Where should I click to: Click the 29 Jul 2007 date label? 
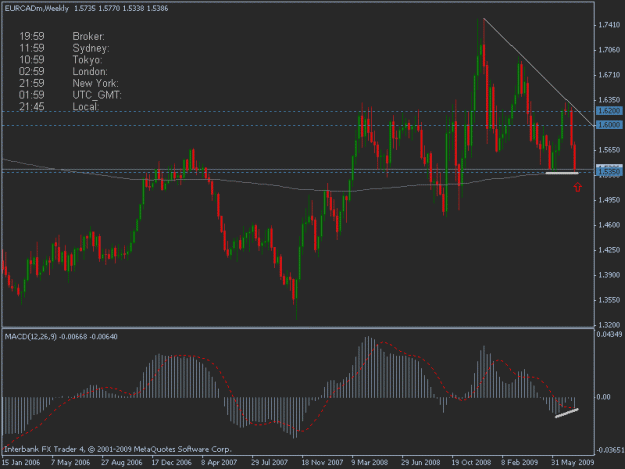click(x=269, y=463)
